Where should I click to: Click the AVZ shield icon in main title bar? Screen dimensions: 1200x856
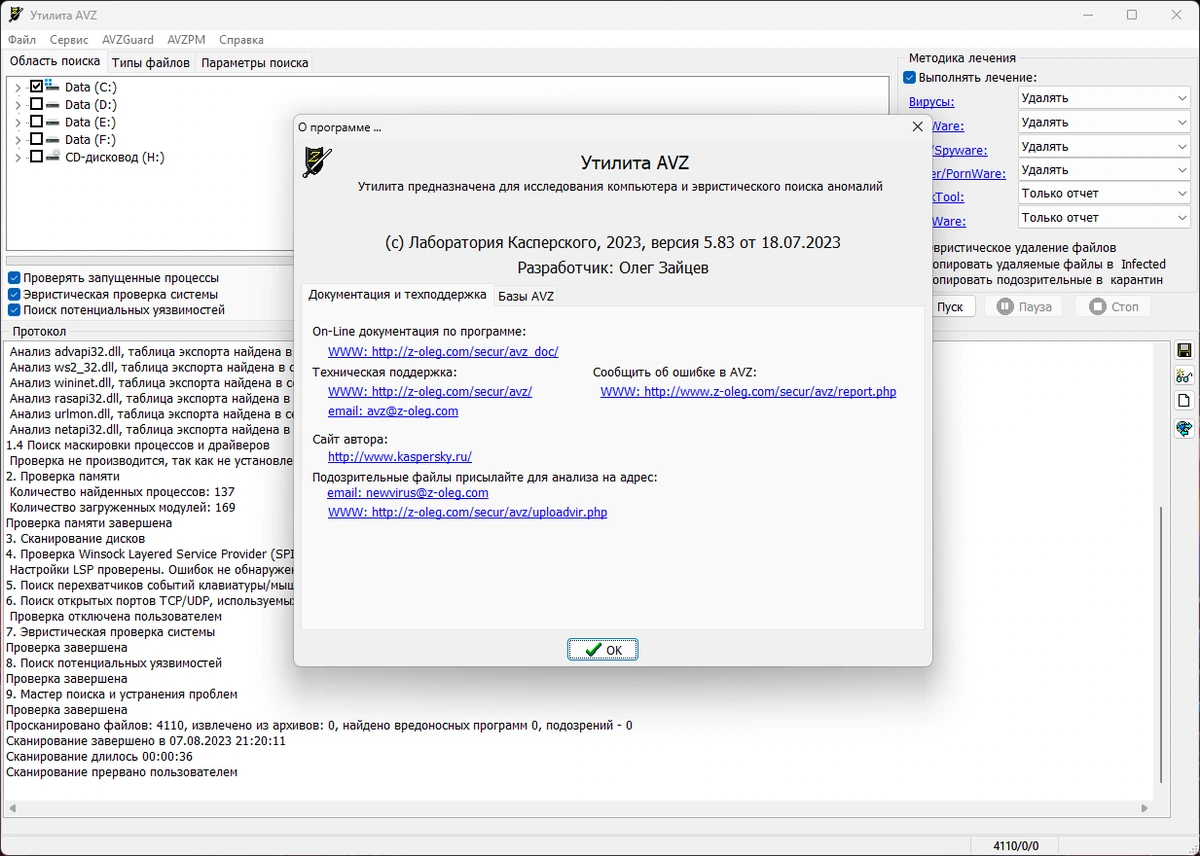tap(16, 15)
